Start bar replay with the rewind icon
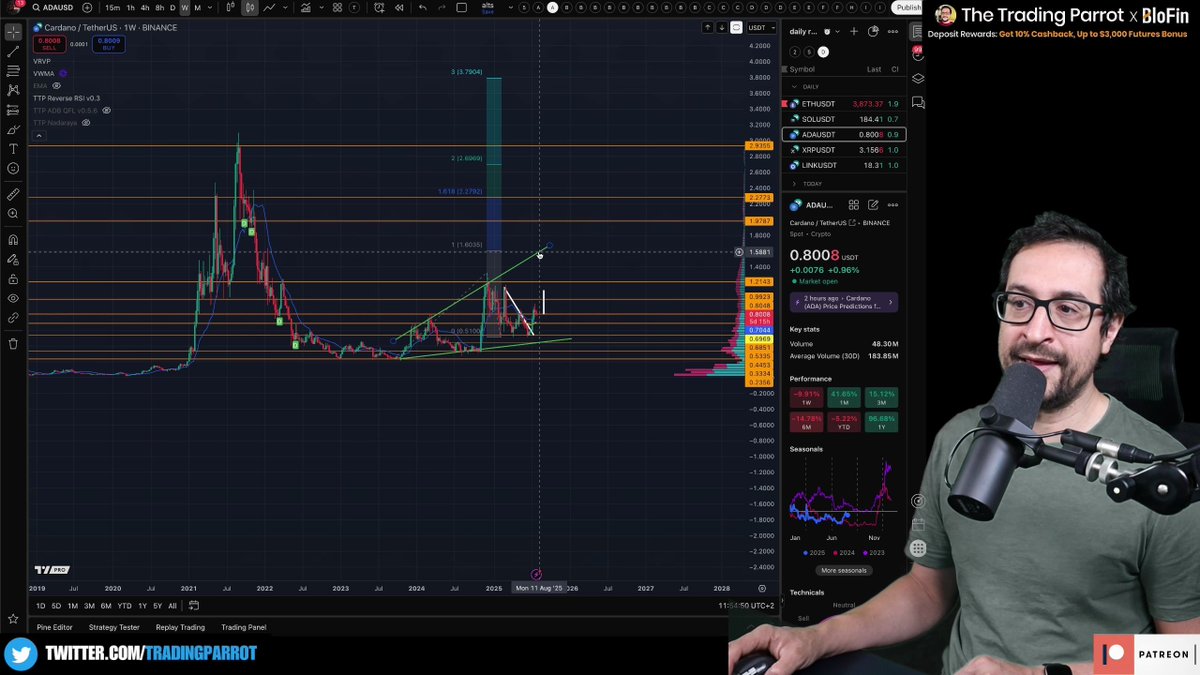Screen dimensions: 1200x675 click(398, 8)
